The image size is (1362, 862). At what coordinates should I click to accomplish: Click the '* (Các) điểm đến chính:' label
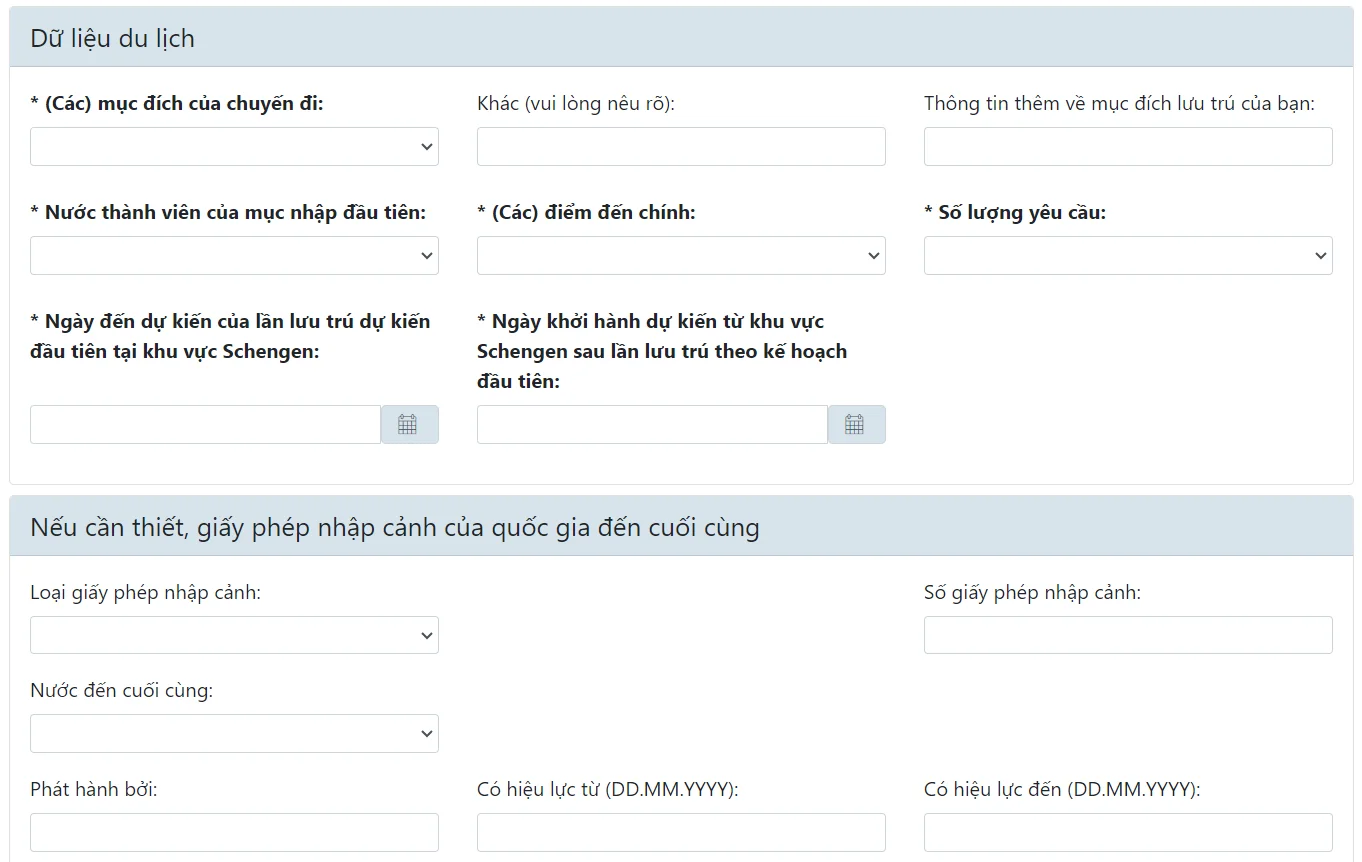pos(586,212)
